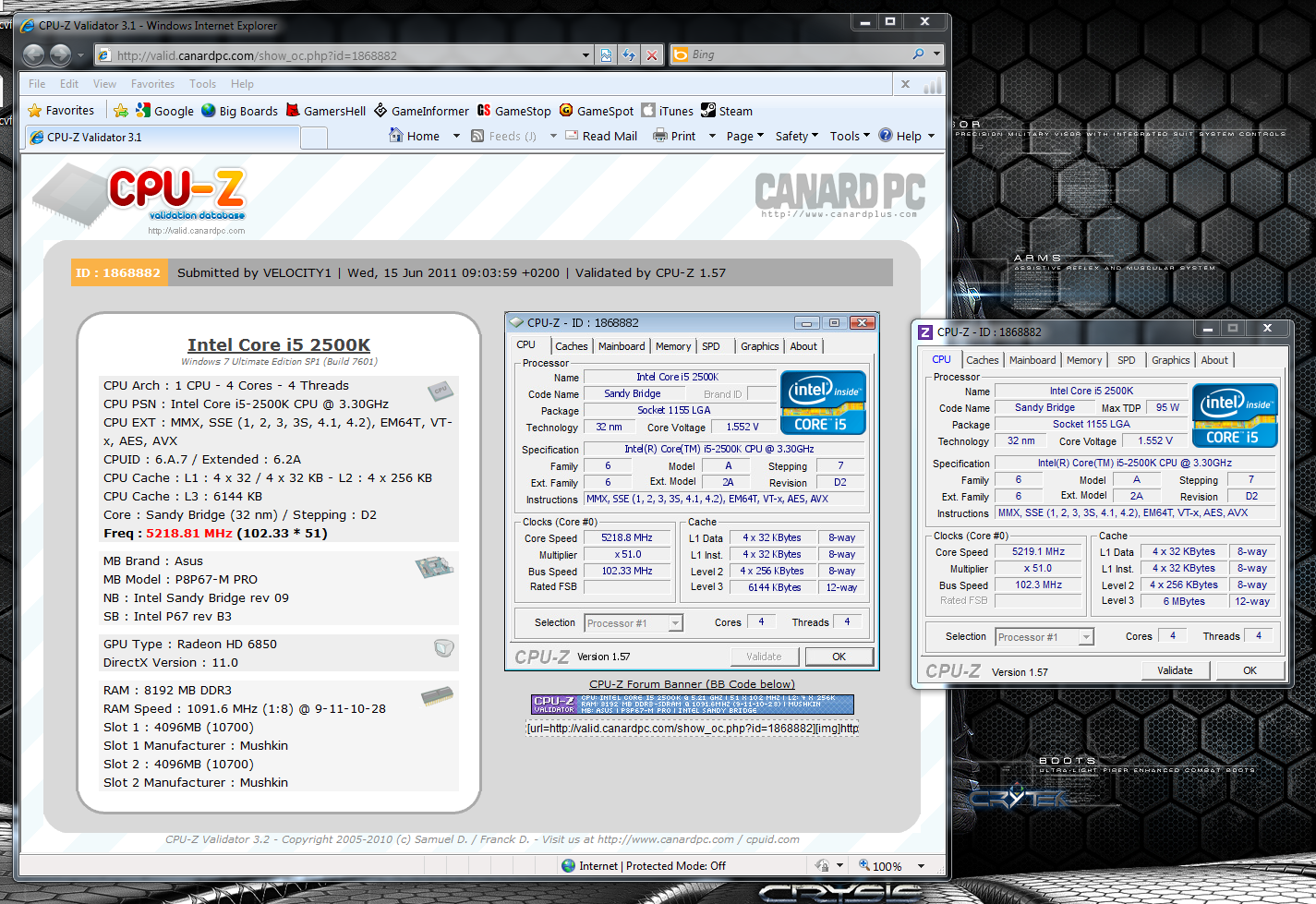Switch to Memory tab in CPU-Z app window
The image size is (1316, 904).
pos(1084,360)
